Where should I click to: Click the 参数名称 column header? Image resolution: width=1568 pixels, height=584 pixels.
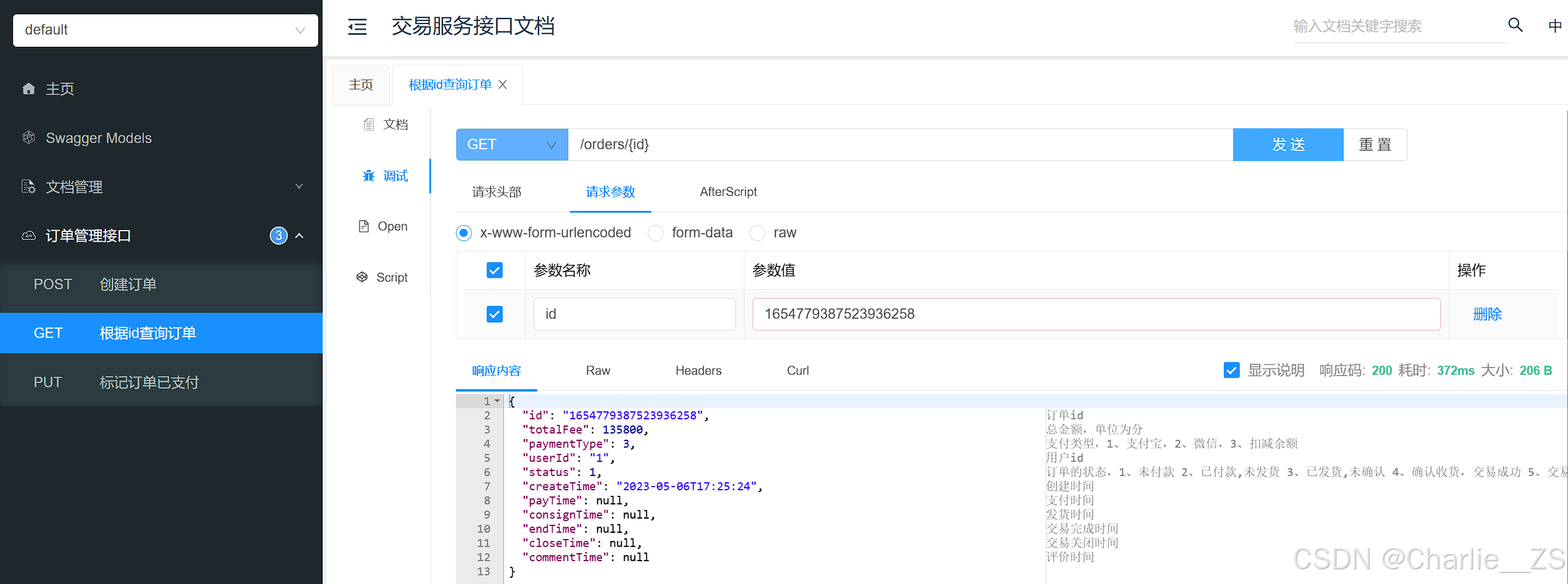pos(562,270)
